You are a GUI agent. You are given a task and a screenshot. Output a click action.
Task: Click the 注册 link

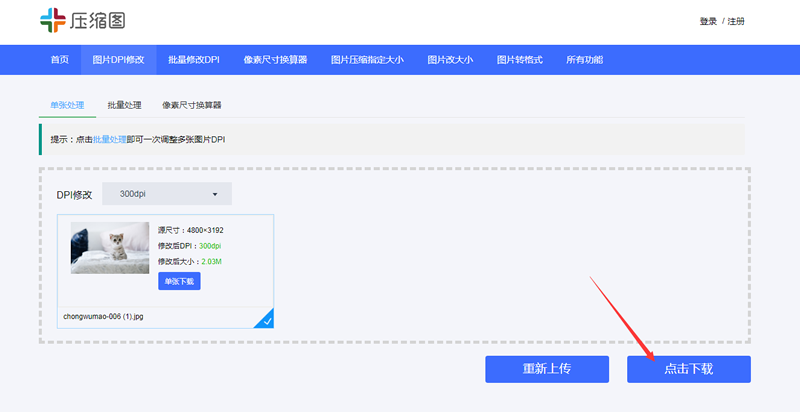tap(736, 21)
